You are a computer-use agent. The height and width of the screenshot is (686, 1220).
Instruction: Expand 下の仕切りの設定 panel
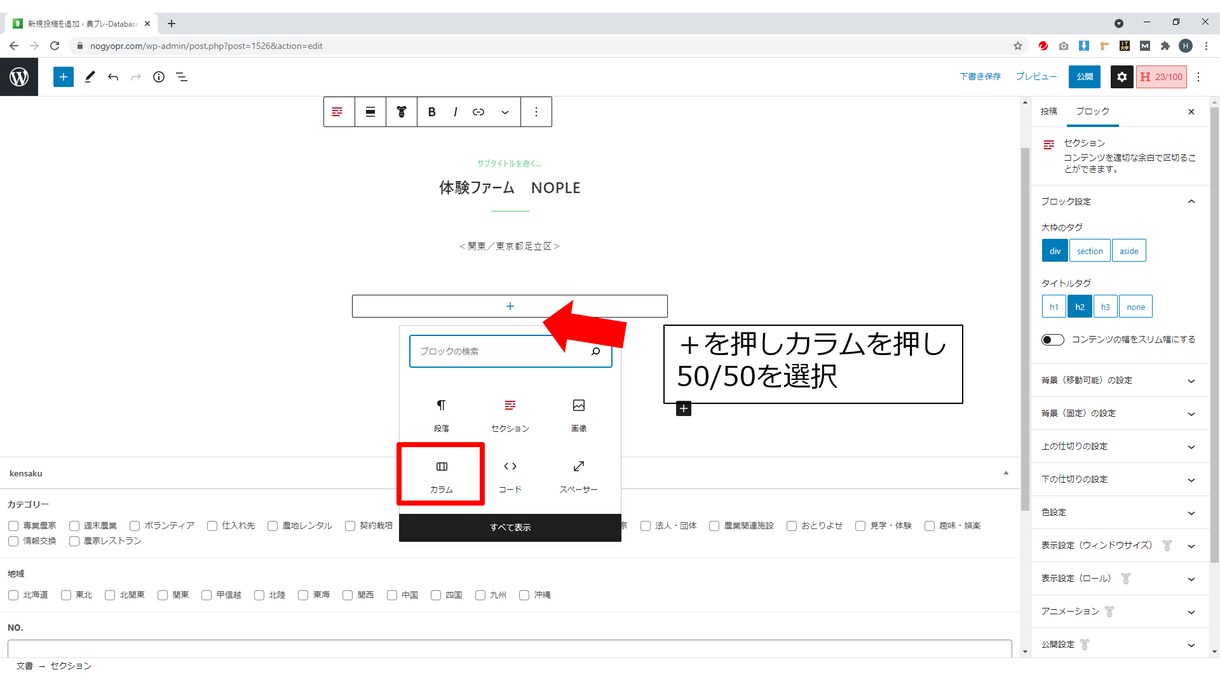point(1119,479)
